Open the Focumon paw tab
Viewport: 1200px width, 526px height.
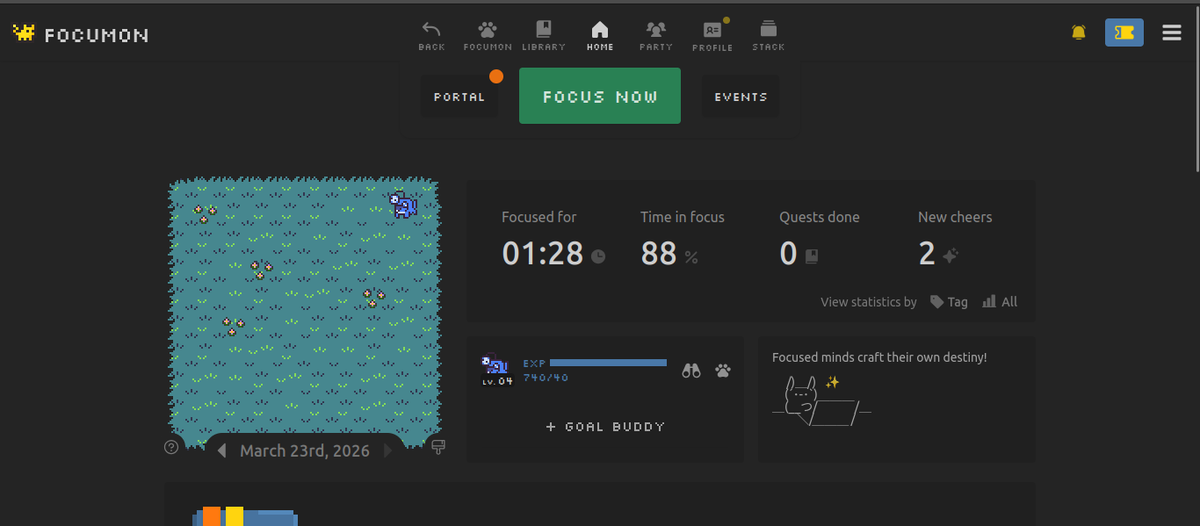[488, 35]
